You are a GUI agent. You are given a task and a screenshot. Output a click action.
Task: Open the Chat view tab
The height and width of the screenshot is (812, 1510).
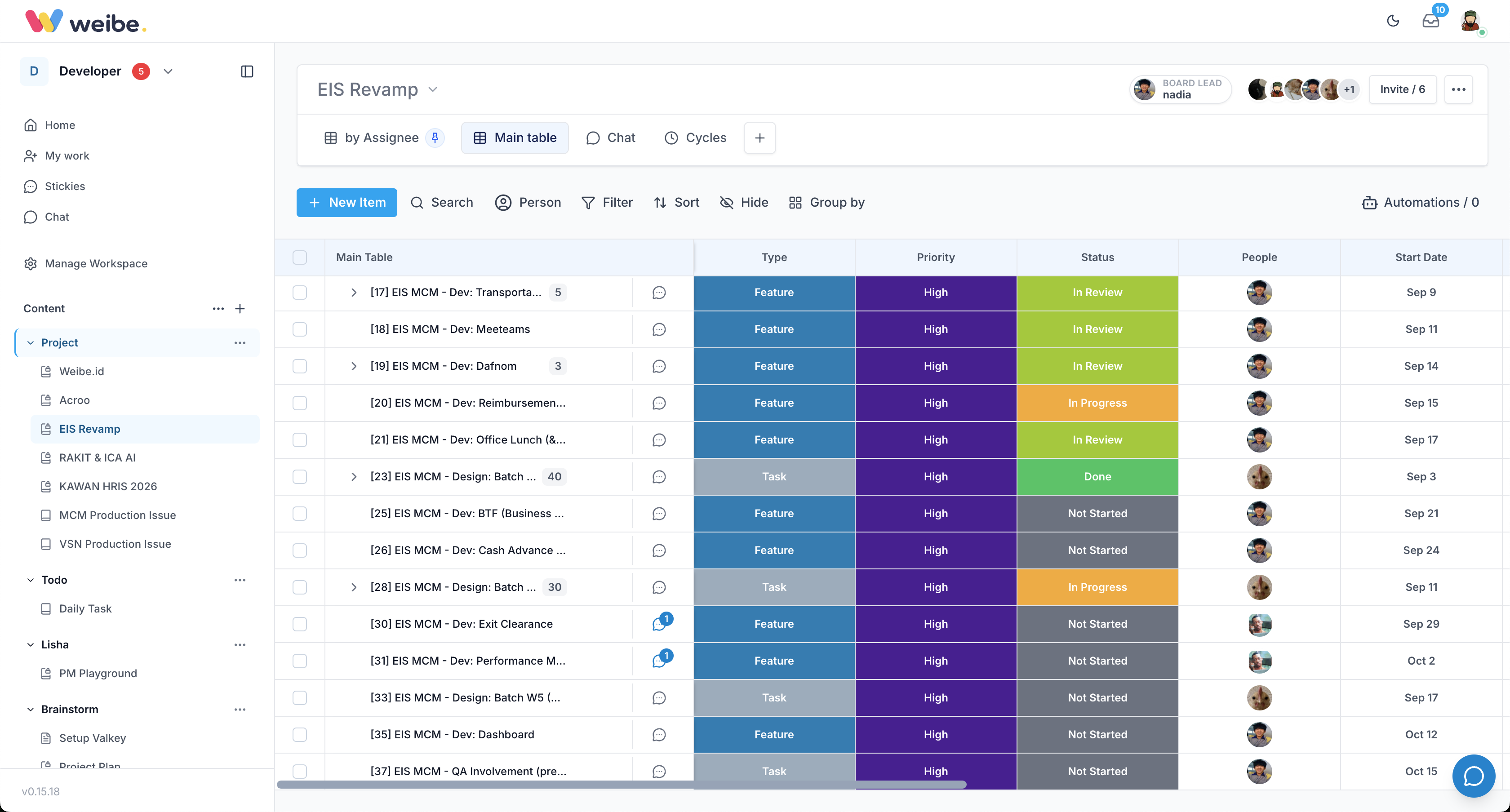[x=610, y=138]
